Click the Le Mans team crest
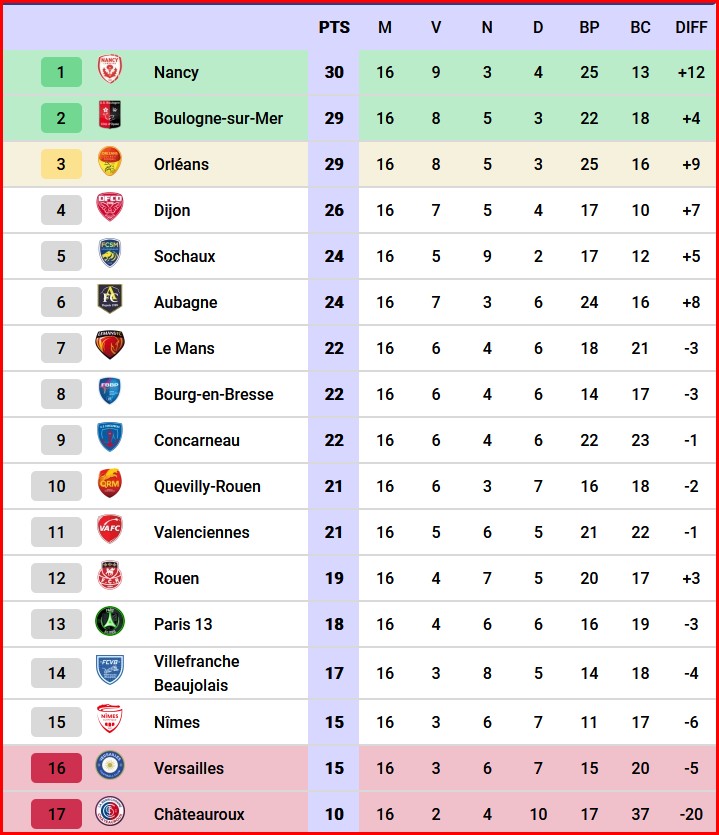This screenshot has height=835, width=719. pos(110,347)
